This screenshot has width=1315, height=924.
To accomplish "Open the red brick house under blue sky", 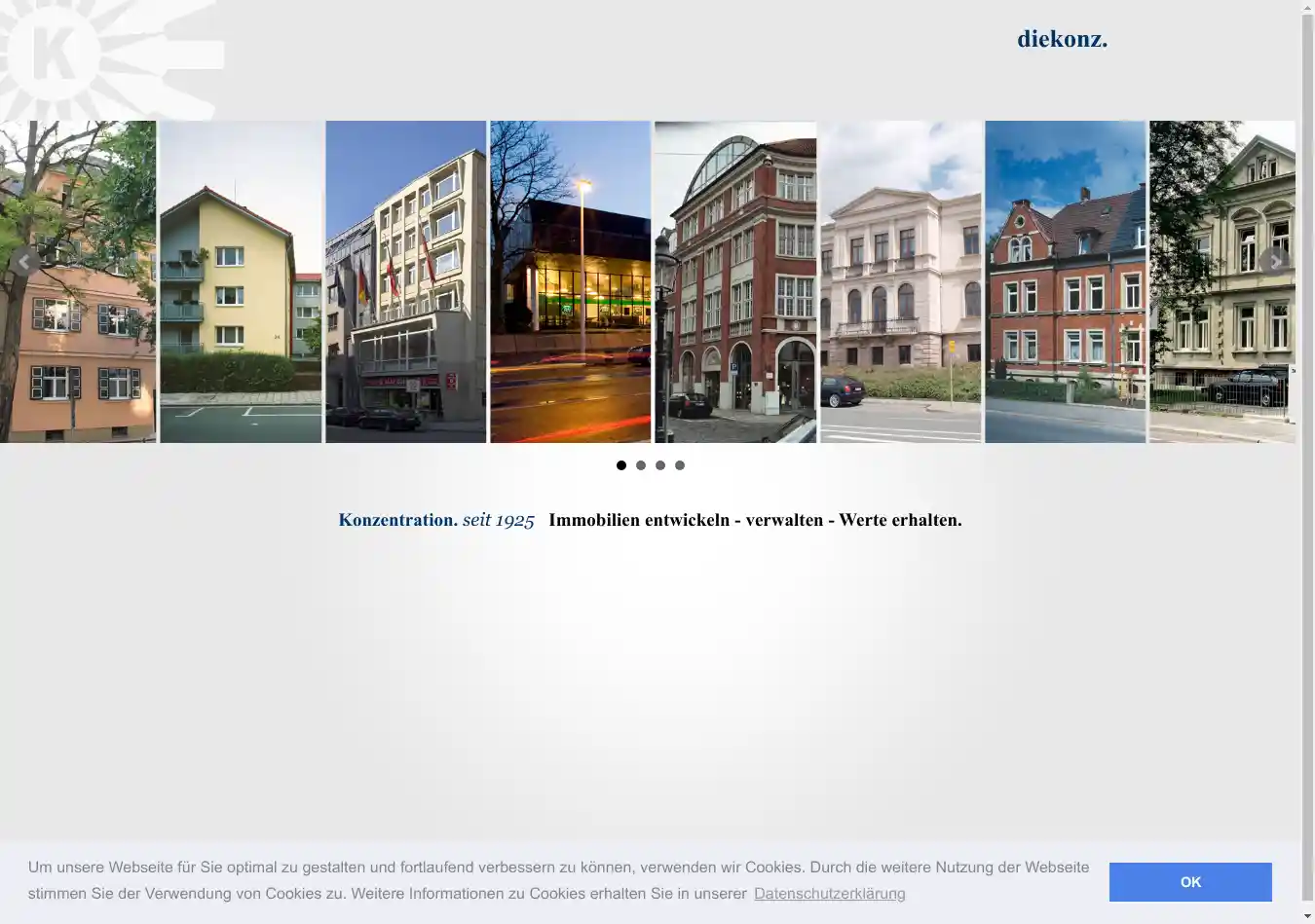I will point(1065,282).
